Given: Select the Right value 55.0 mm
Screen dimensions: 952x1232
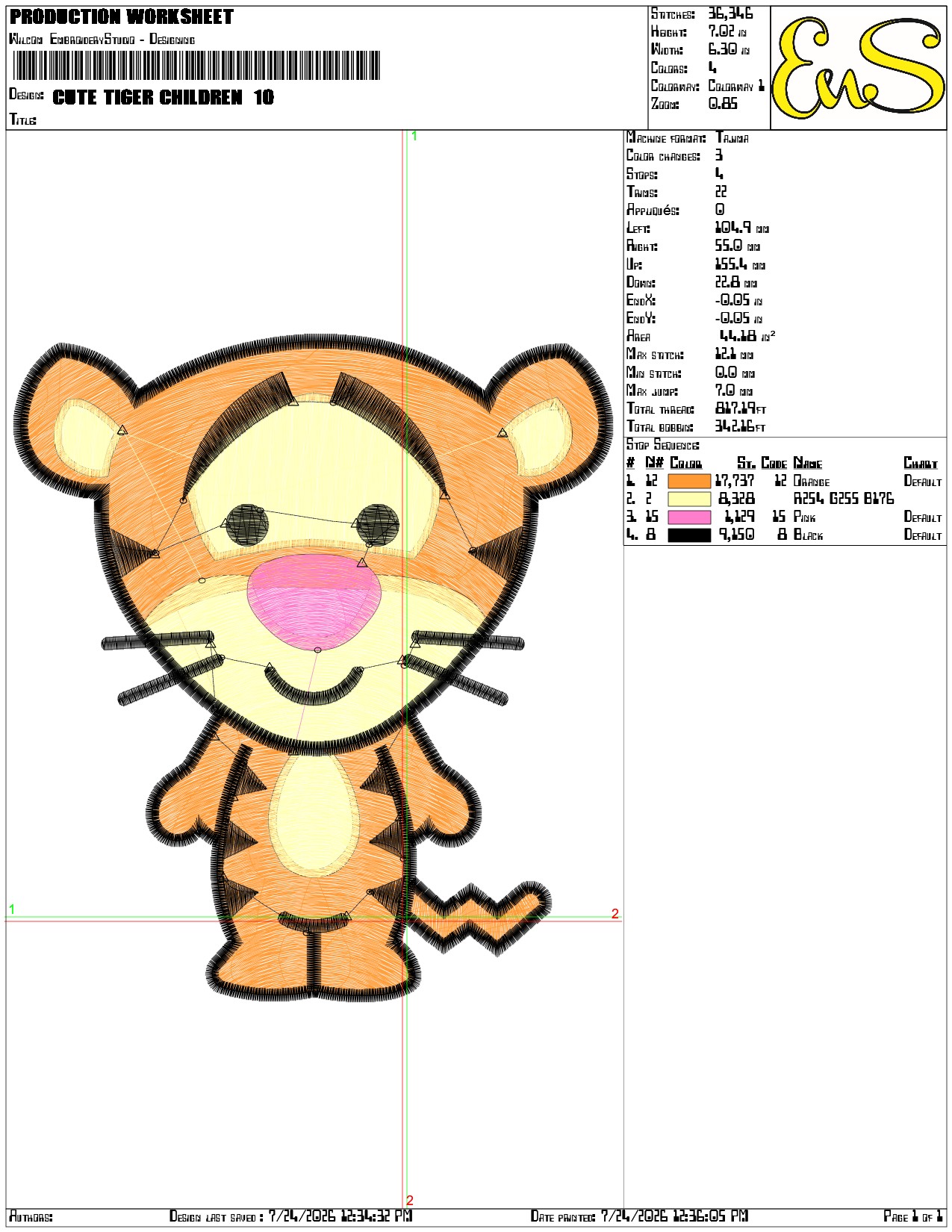Looking at the screenshot, I should click(738, 246).
